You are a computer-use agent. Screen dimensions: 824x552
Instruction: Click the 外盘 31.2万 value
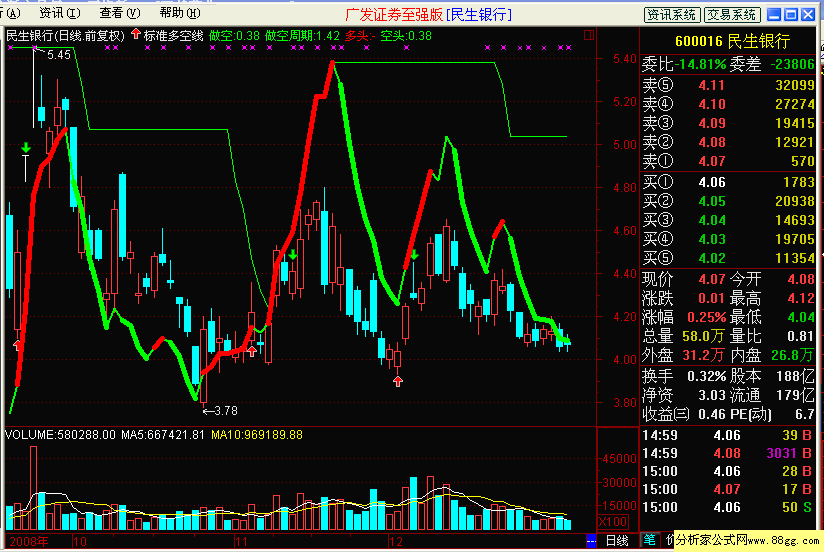coord(704,356)
